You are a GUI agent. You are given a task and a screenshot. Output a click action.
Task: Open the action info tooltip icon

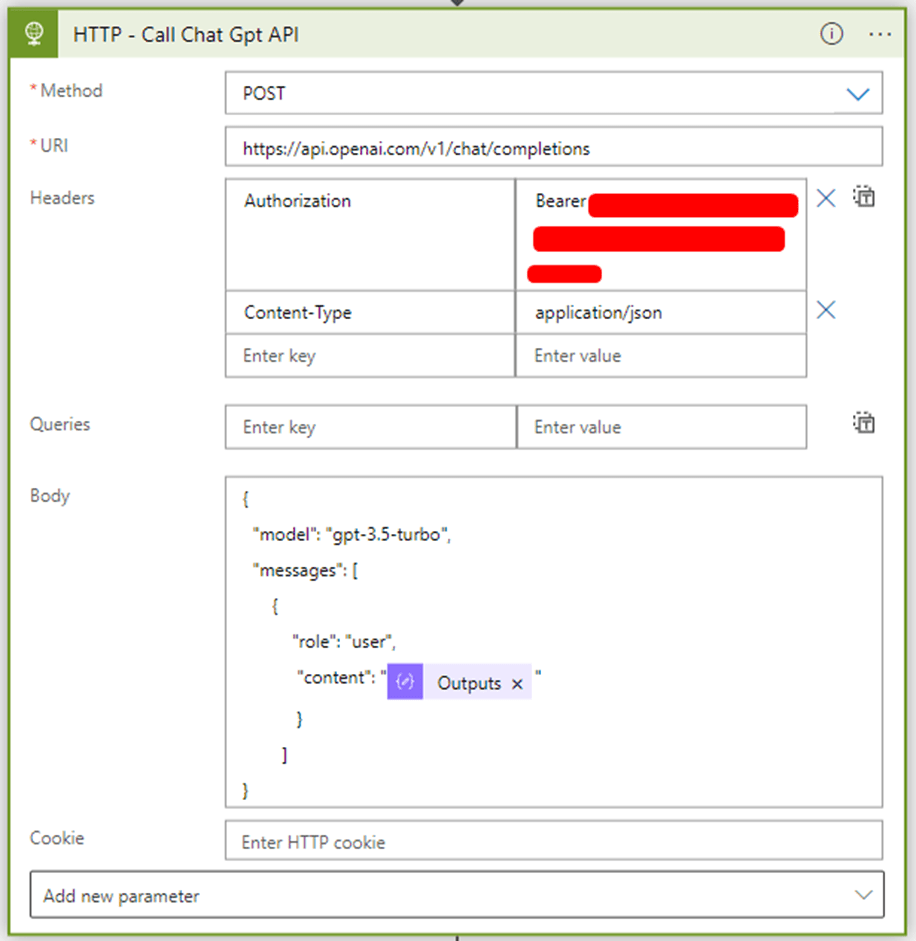831,33
